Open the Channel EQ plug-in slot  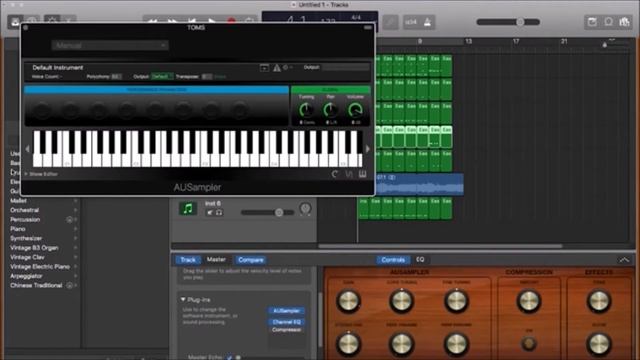[x=286, y=322]
